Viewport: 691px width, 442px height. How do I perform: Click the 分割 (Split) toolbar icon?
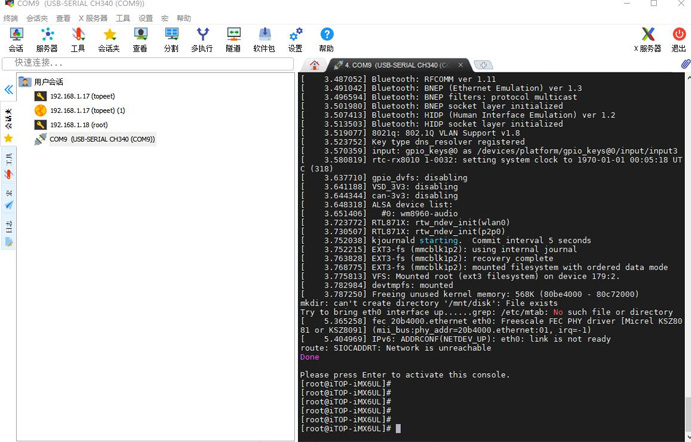click(x=171, y=39)
